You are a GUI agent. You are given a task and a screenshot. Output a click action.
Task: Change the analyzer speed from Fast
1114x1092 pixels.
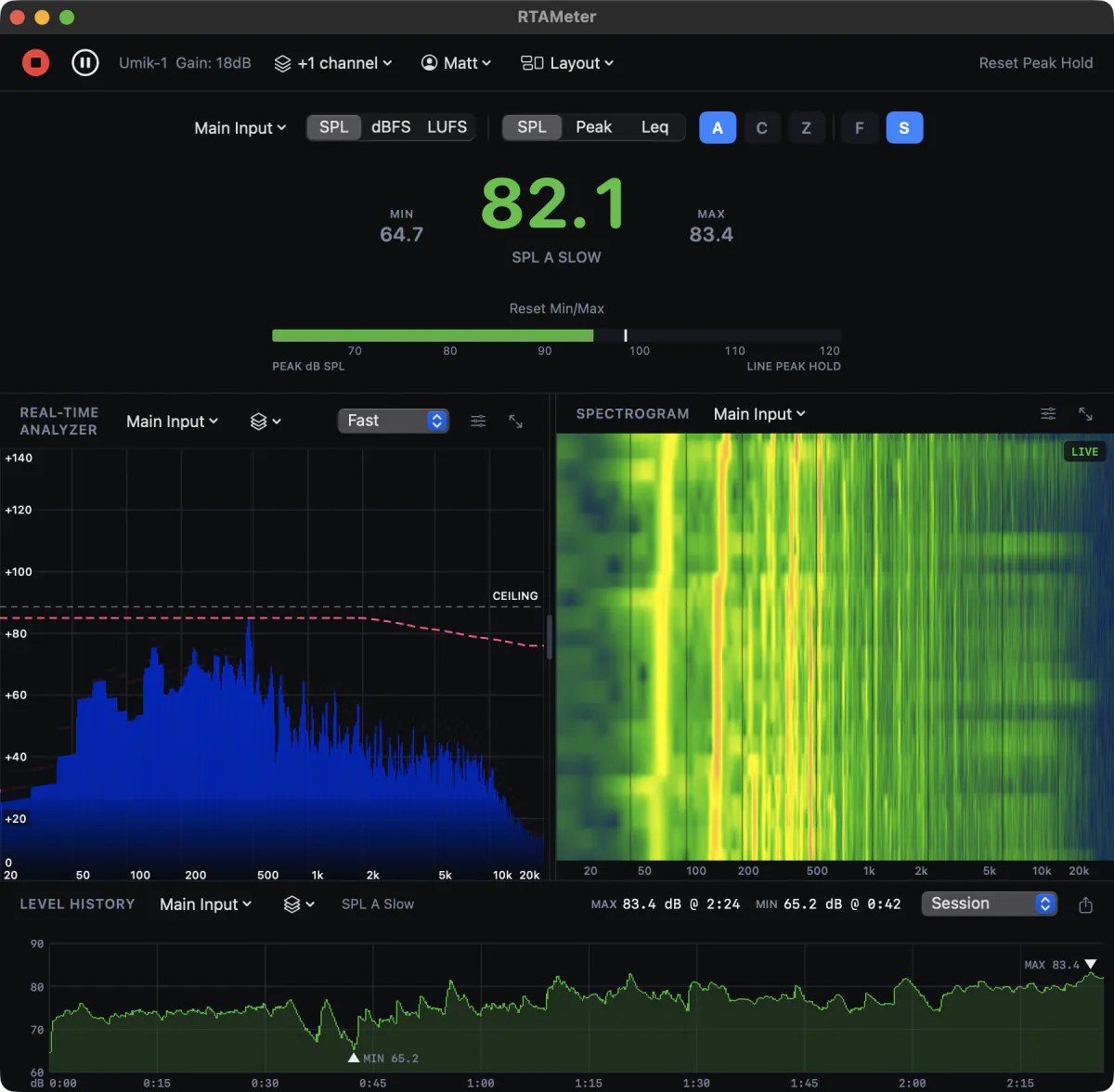click(x=394, y=422)
